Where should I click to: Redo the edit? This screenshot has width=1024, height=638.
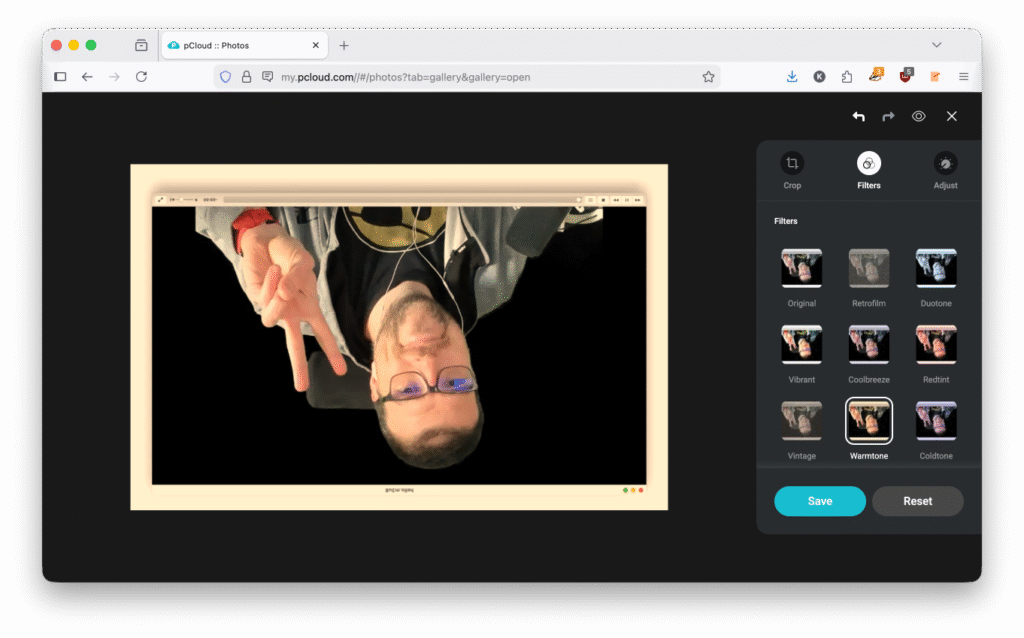click(x=888, y=116)
